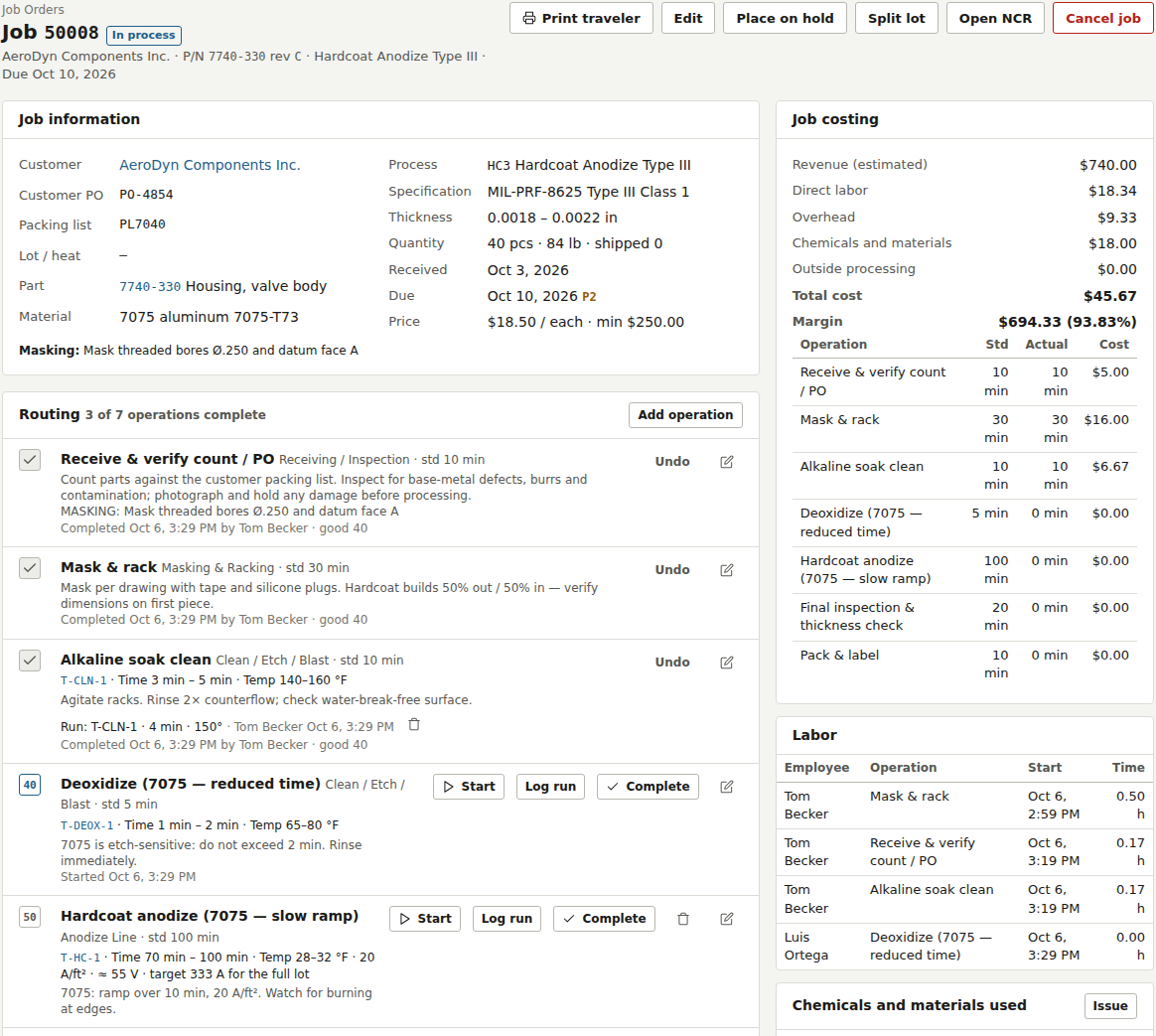Delete the Hardcoat anodize operation via trash icon

coord(682,919)
